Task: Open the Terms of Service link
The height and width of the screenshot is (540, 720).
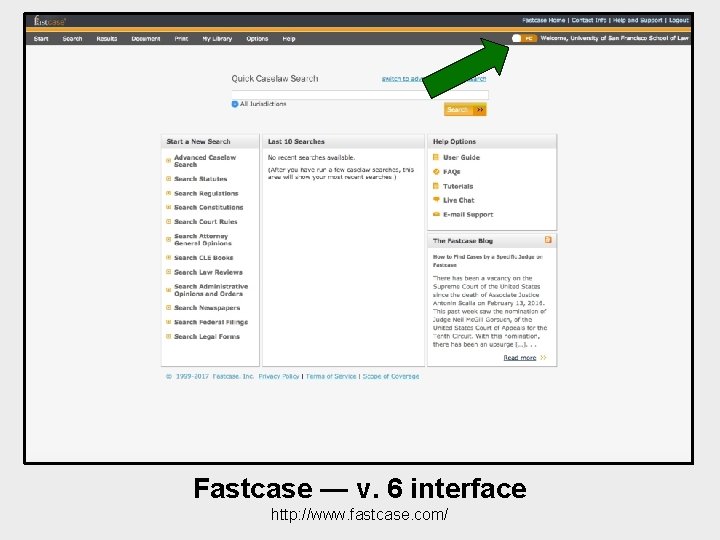Action: 331,376
